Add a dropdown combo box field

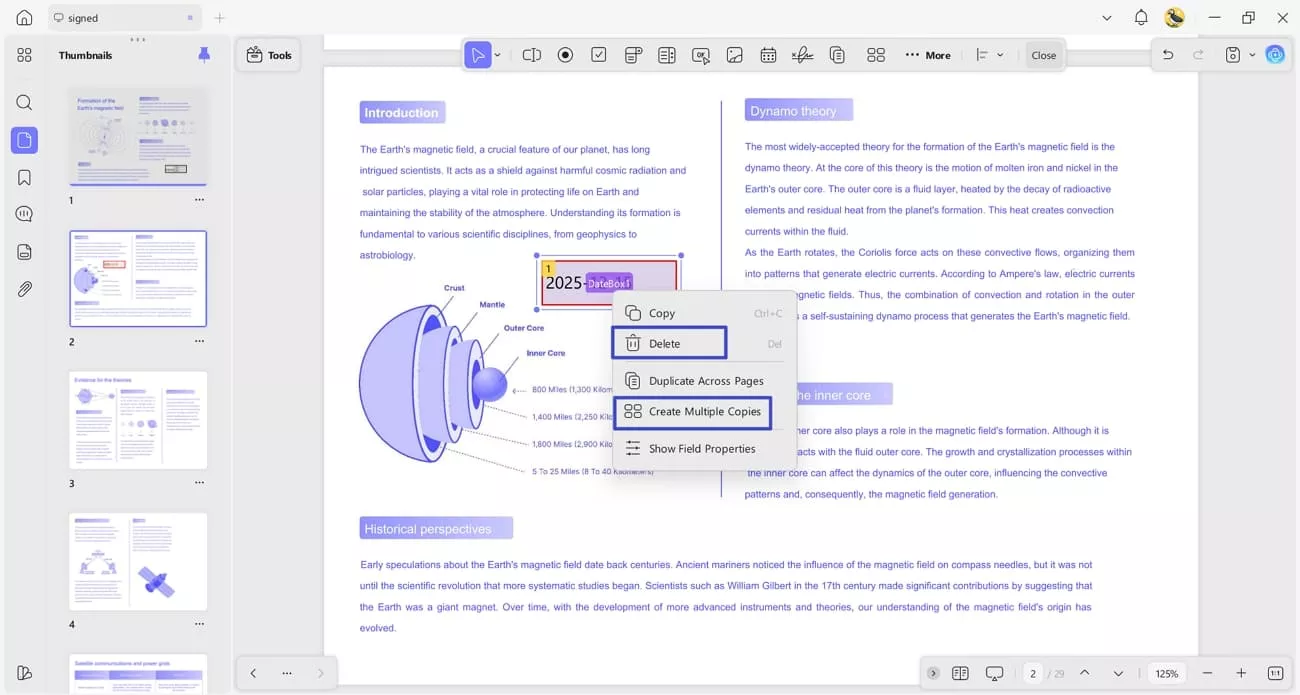(x=633, y=55)
